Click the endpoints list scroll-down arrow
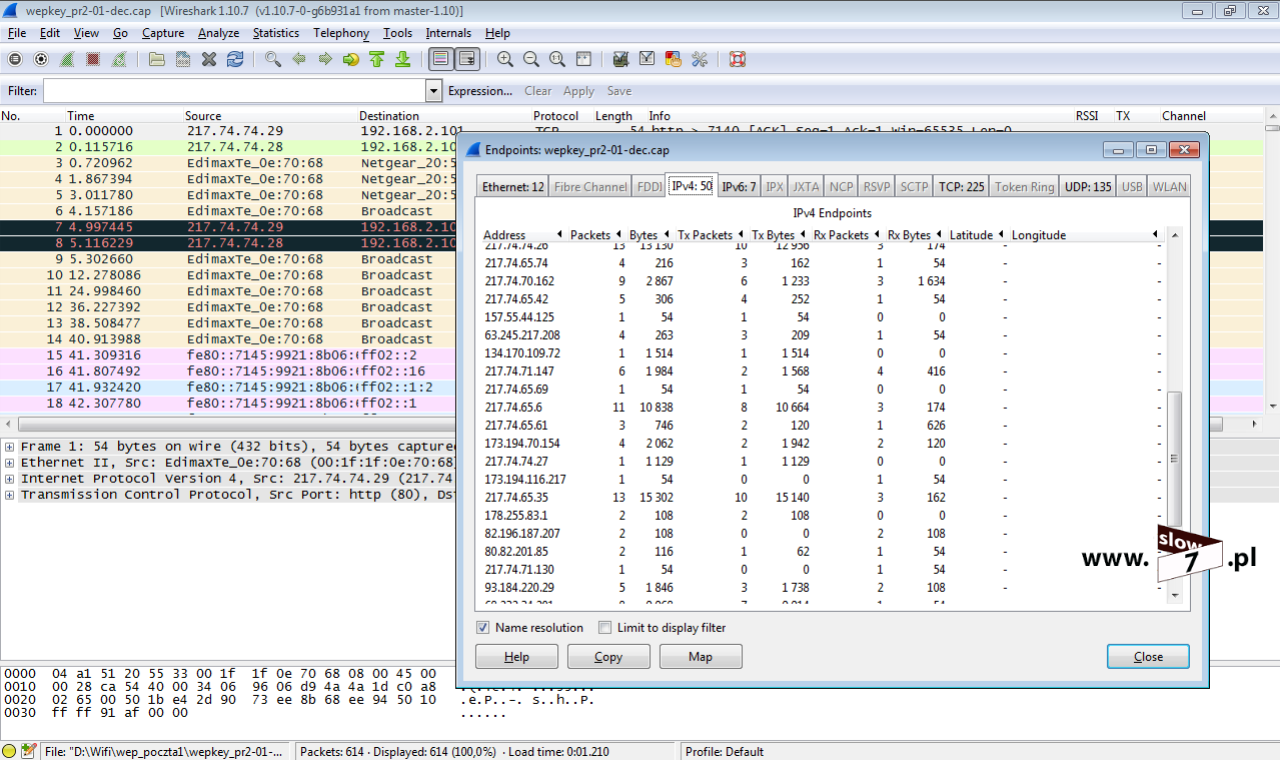 point(1175,595)
